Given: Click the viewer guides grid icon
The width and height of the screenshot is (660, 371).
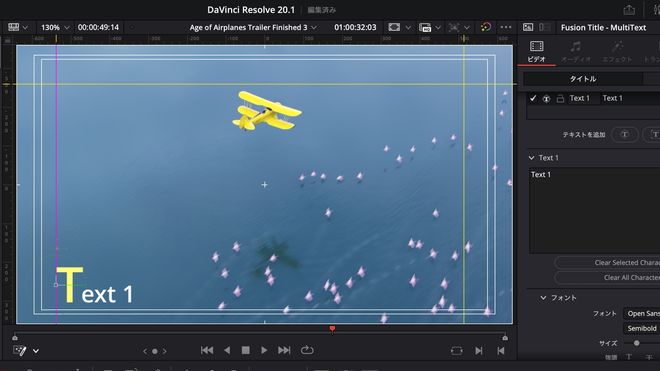Looking at the screenshot, I should [454, 28].
